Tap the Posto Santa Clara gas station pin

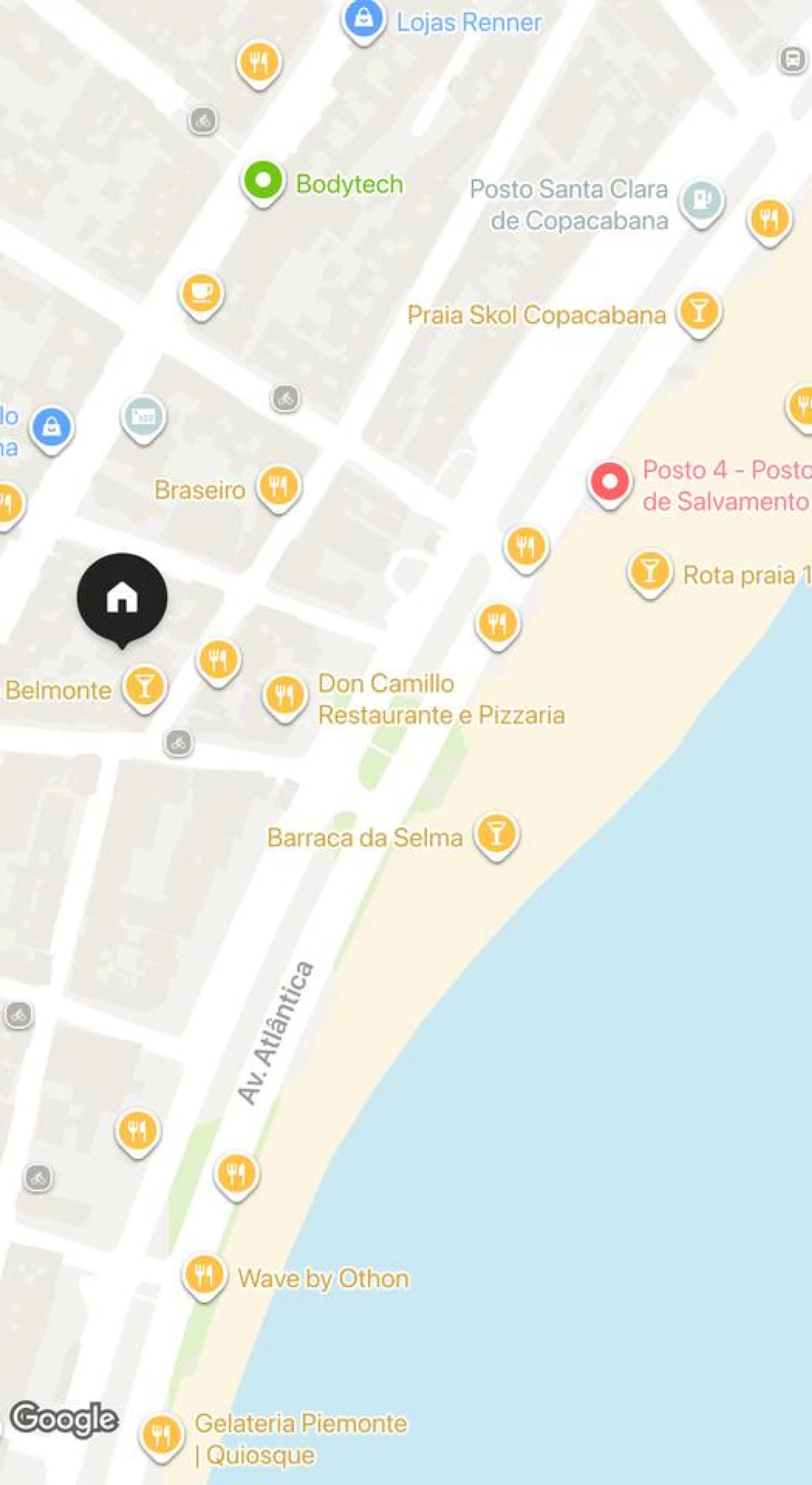[x=701, y=203]
